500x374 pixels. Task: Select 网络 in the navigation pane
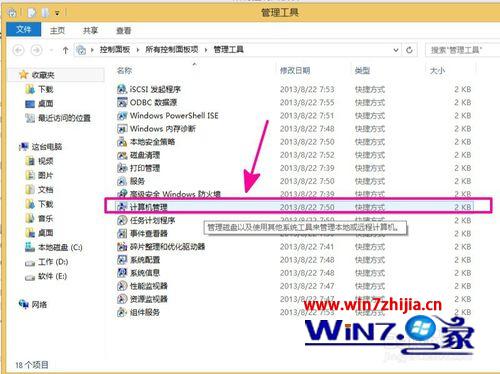(39, 304)
